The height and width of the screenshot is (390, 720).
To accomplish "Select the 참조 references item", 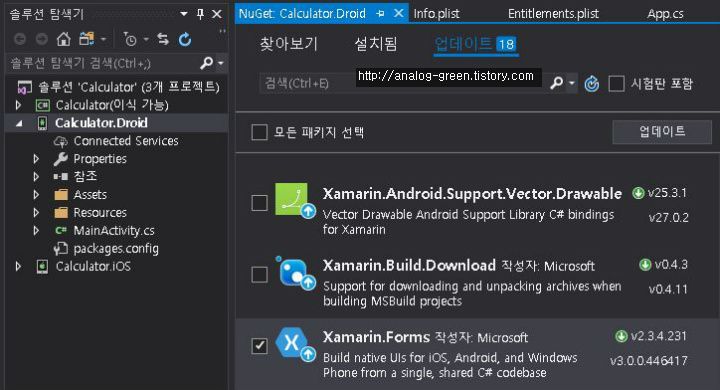I will [85, 176].
